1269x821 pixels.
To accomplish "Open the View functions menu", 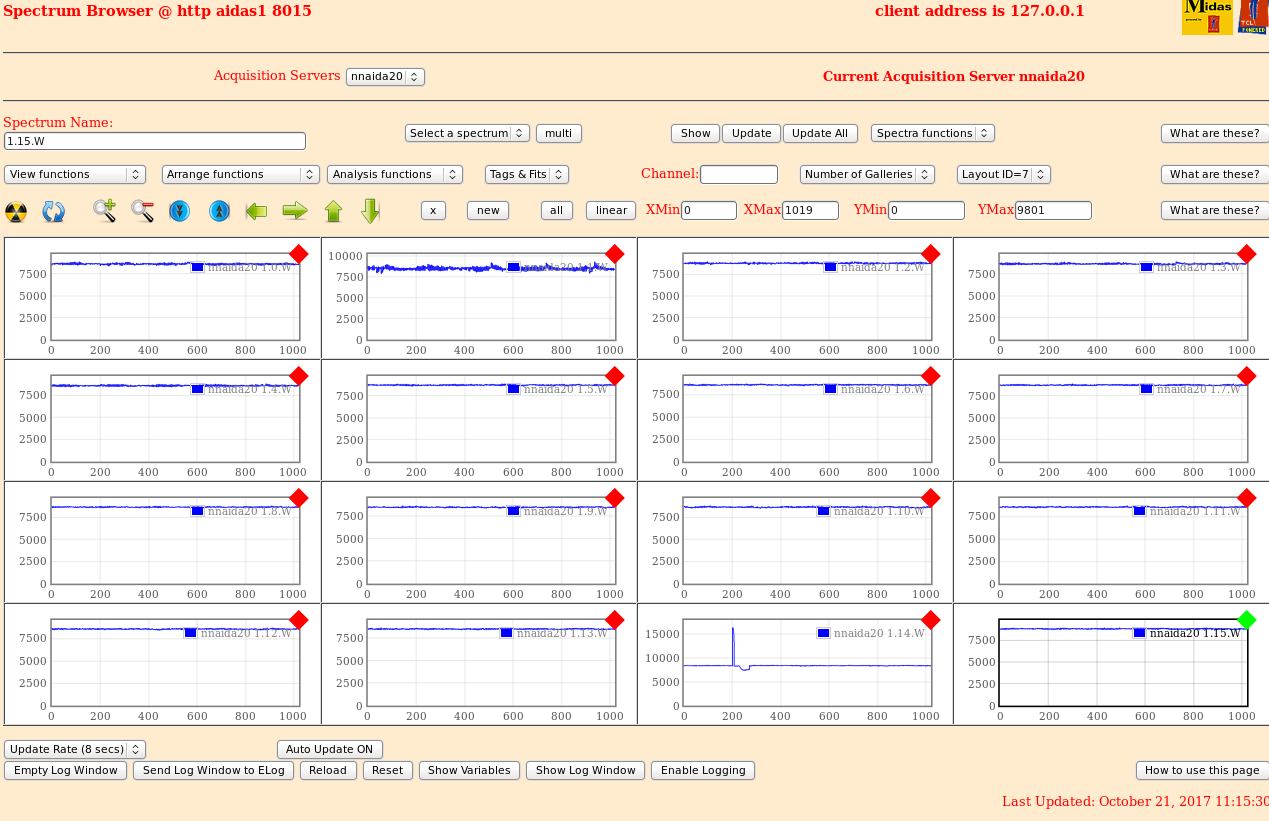I will coord(75,174).
